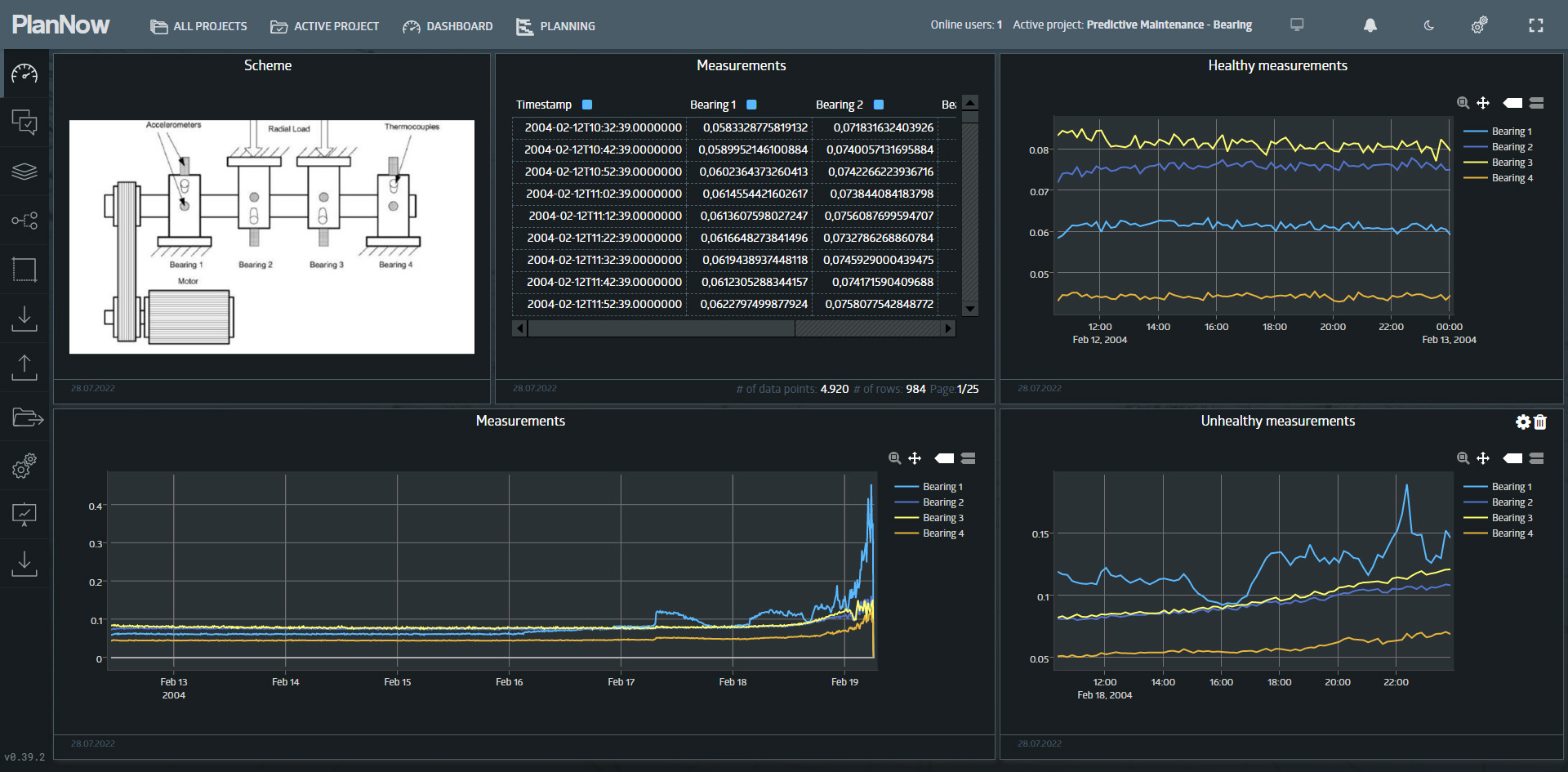Delete the Unhealthy measurements widget via trash icon

[x=1540, y=422]
